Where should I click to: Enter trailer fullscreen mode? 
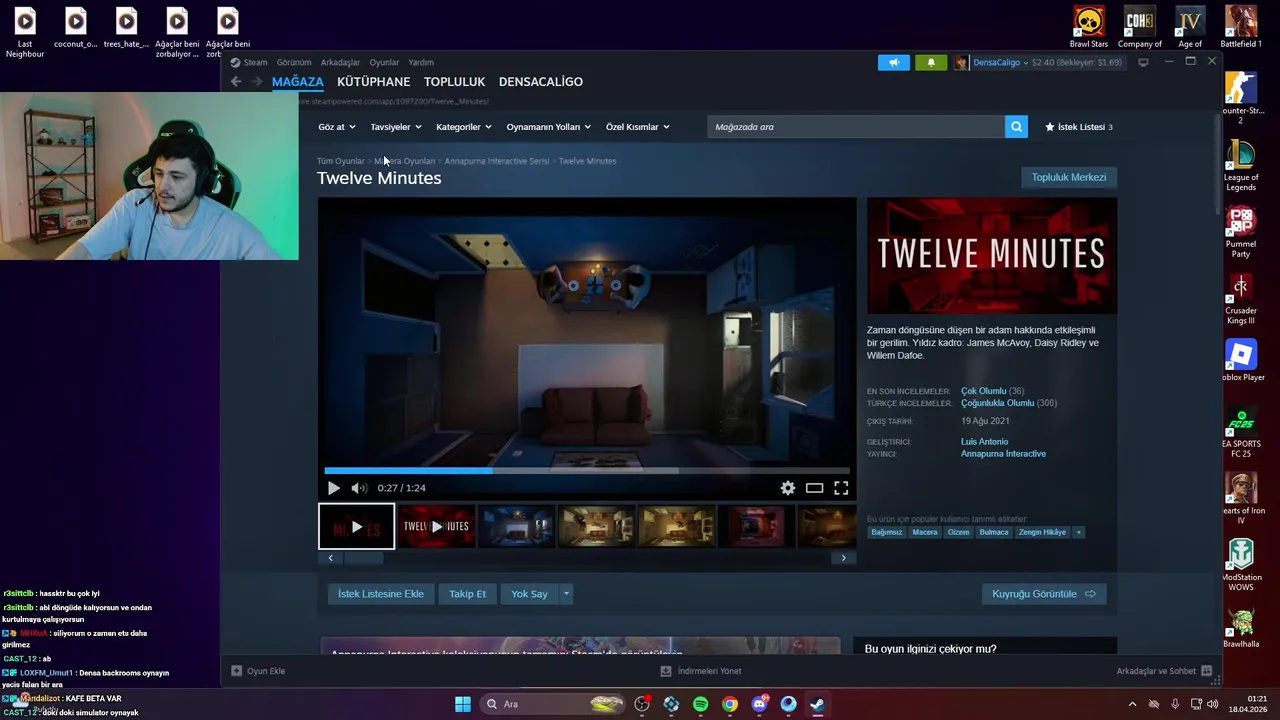click(x=841, y=488)
